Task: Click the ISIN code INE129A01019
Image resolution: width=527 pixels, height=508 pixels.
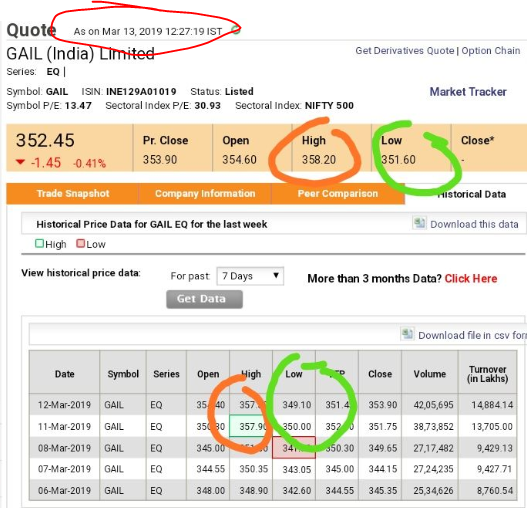Action: pyautogui.click(x=141, y=91)
